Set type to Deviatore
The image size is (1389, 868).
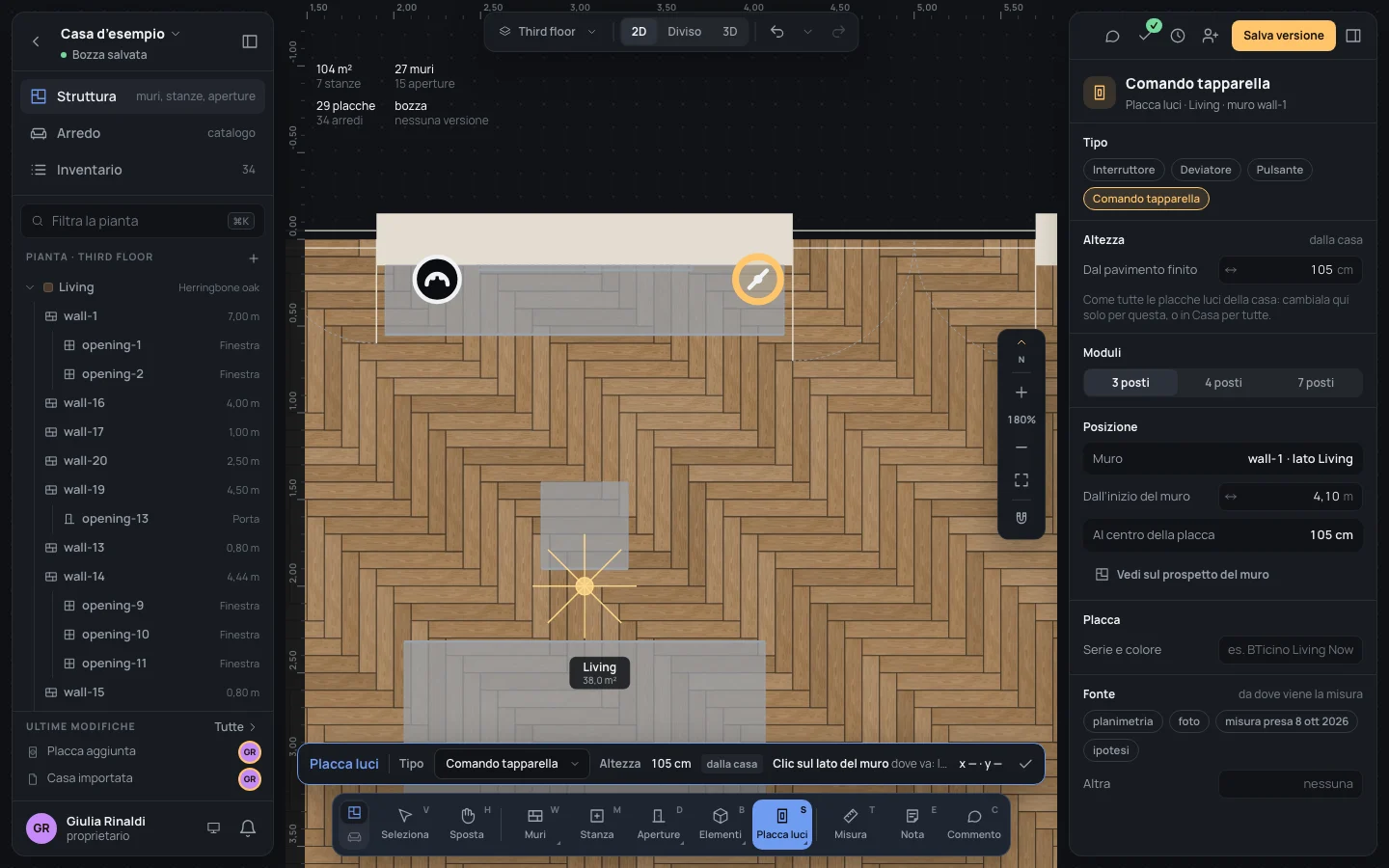pyautogui.click(x=1206, y=170)
